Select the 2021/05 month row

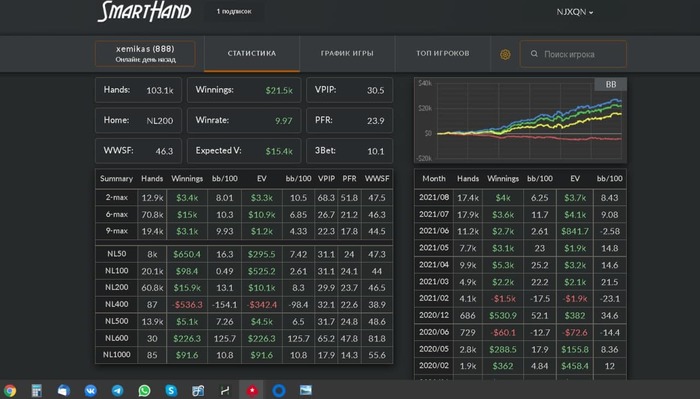pyautogui.click(x=521, y=248)
